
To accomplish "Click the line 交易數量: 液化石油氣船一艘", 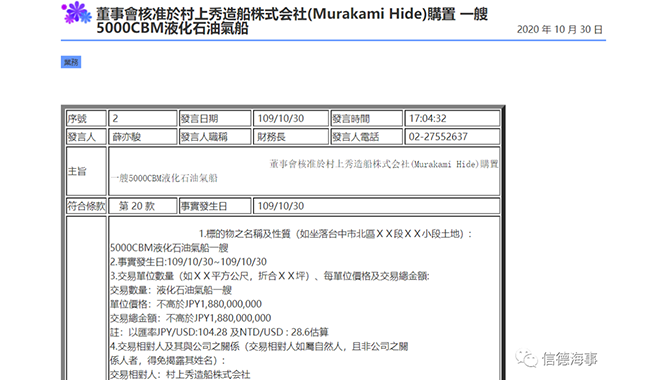I will pyautogui.click(x=171, y=290).
